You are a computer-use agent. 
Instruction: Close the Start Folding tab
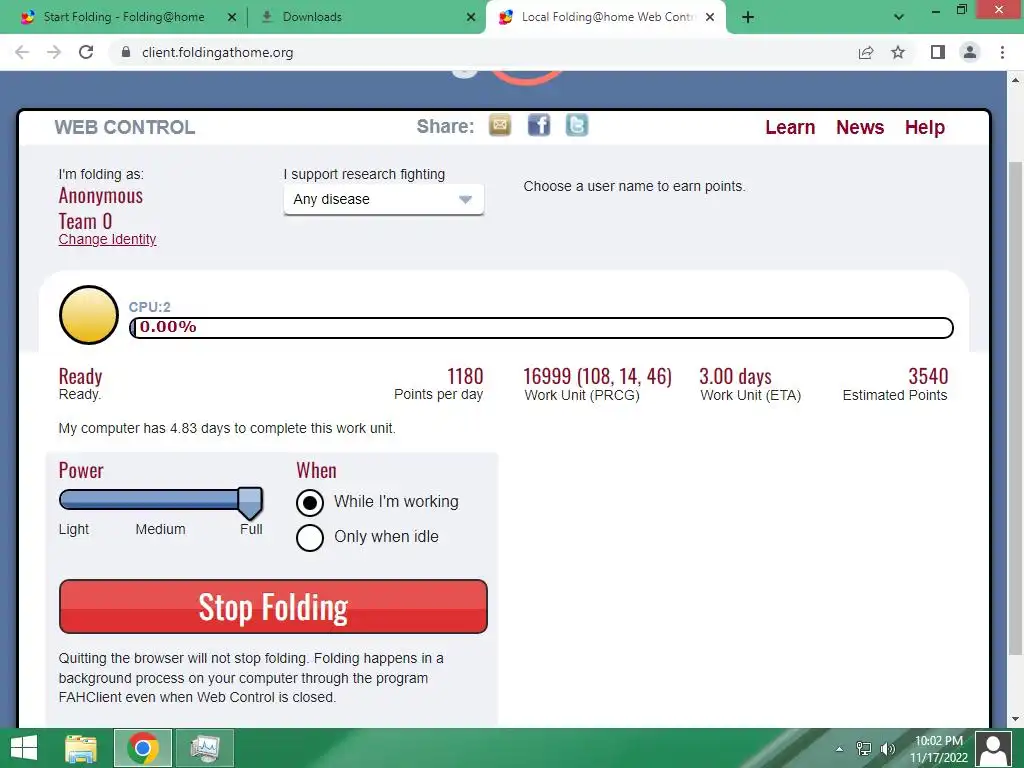click(x=231, y=17)
